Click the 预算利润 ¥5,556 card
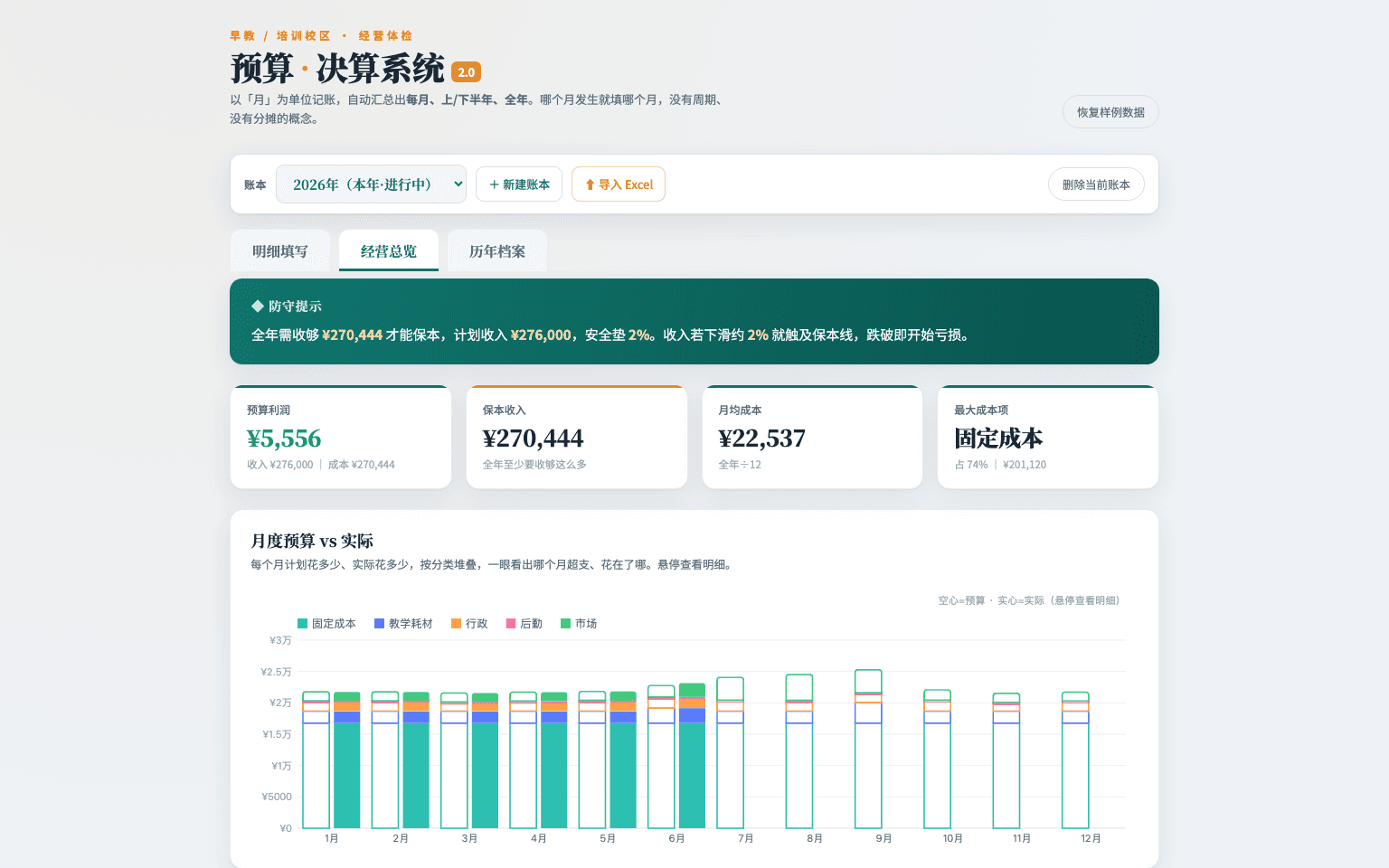1389x868 pixels. pyautogui.click(x=341, y=438)
